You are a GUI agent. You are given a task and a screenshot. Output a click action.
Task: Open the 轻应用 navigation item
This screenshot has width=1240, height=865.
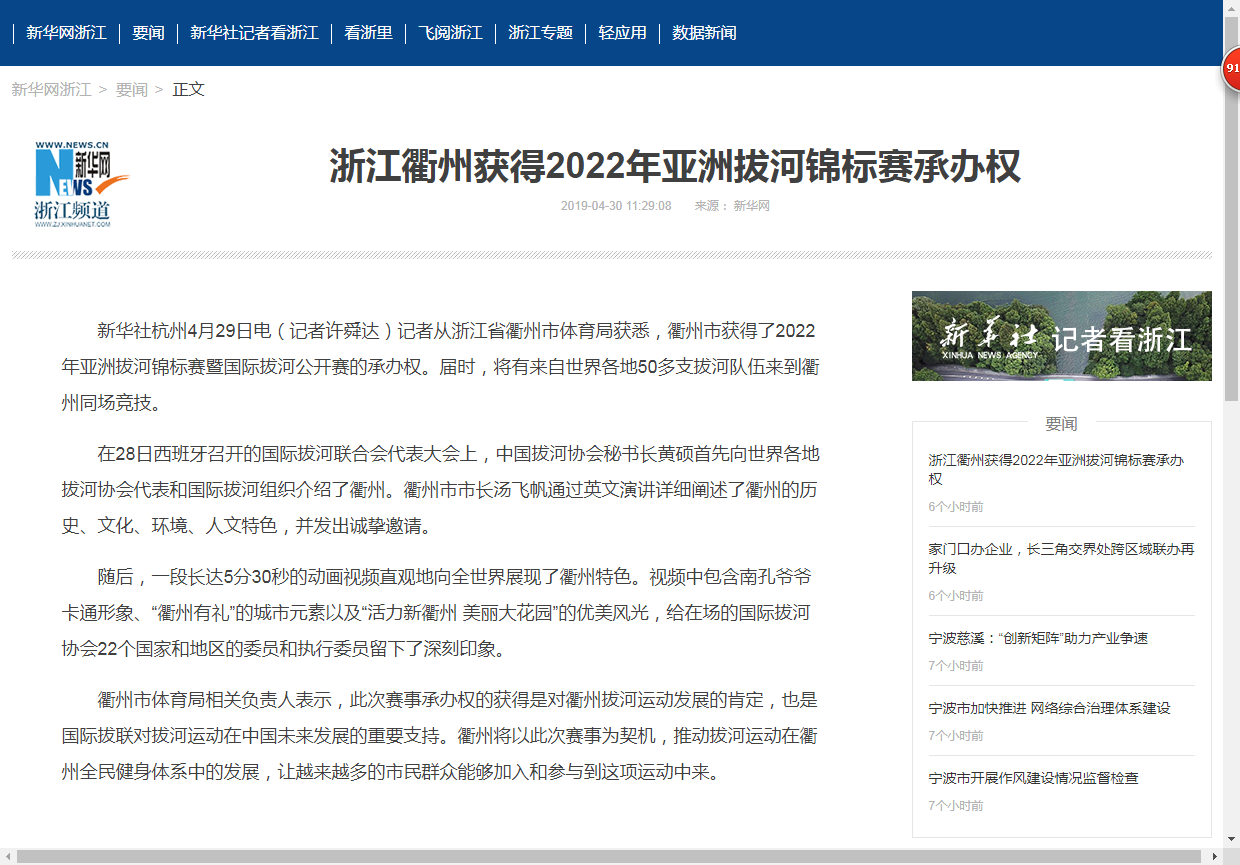point(622,33)
